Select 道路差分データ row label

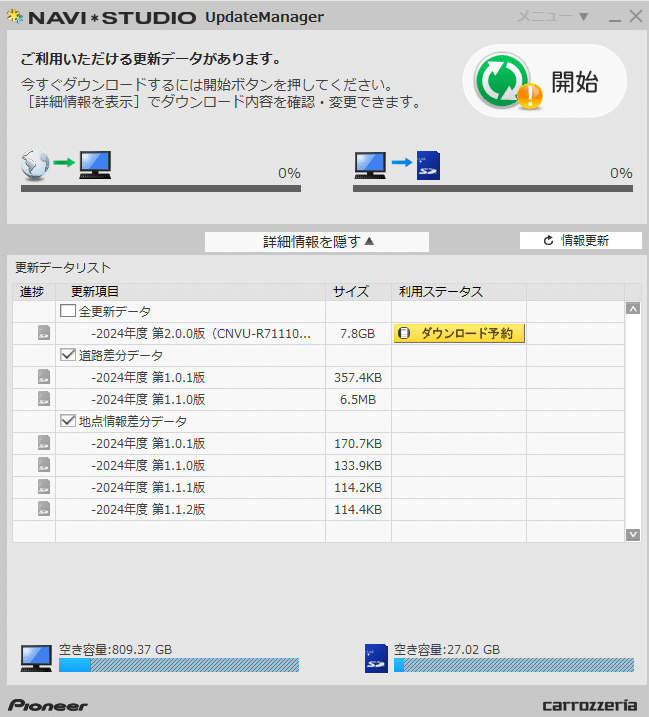(121, 355)
